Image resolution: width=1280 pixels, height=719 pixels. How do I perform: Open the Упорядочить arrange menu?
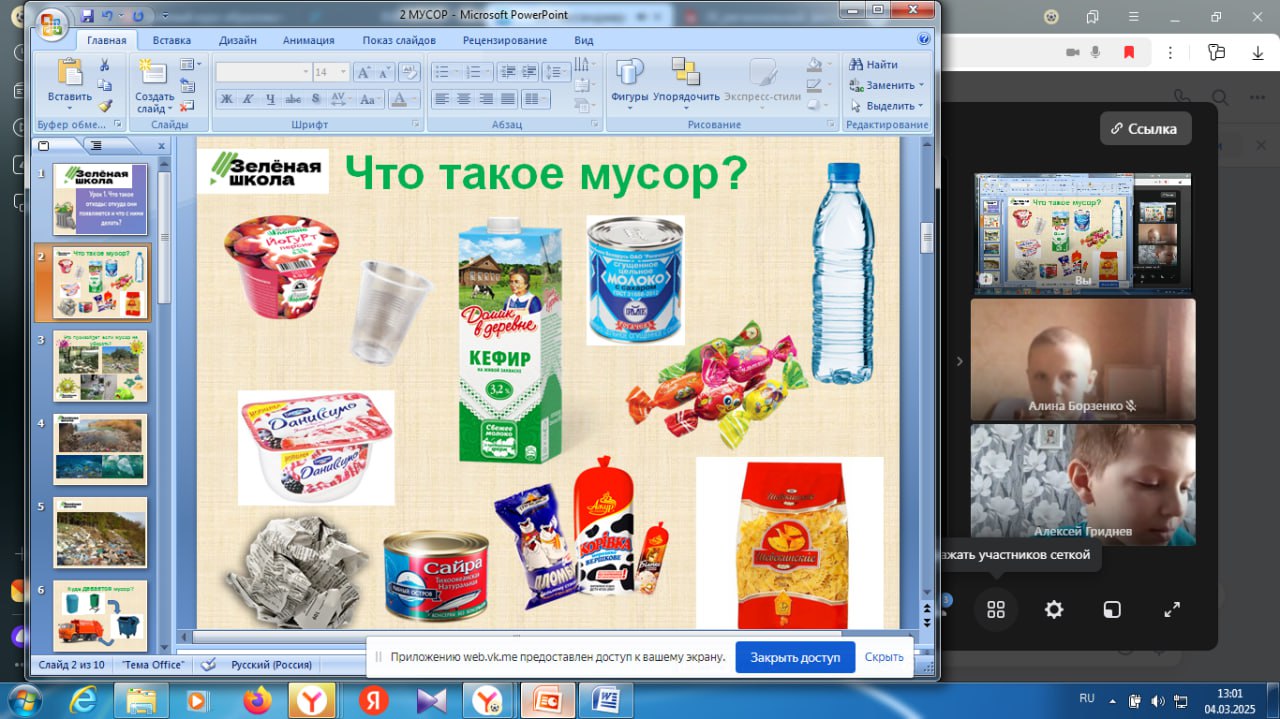pos(686,82)
